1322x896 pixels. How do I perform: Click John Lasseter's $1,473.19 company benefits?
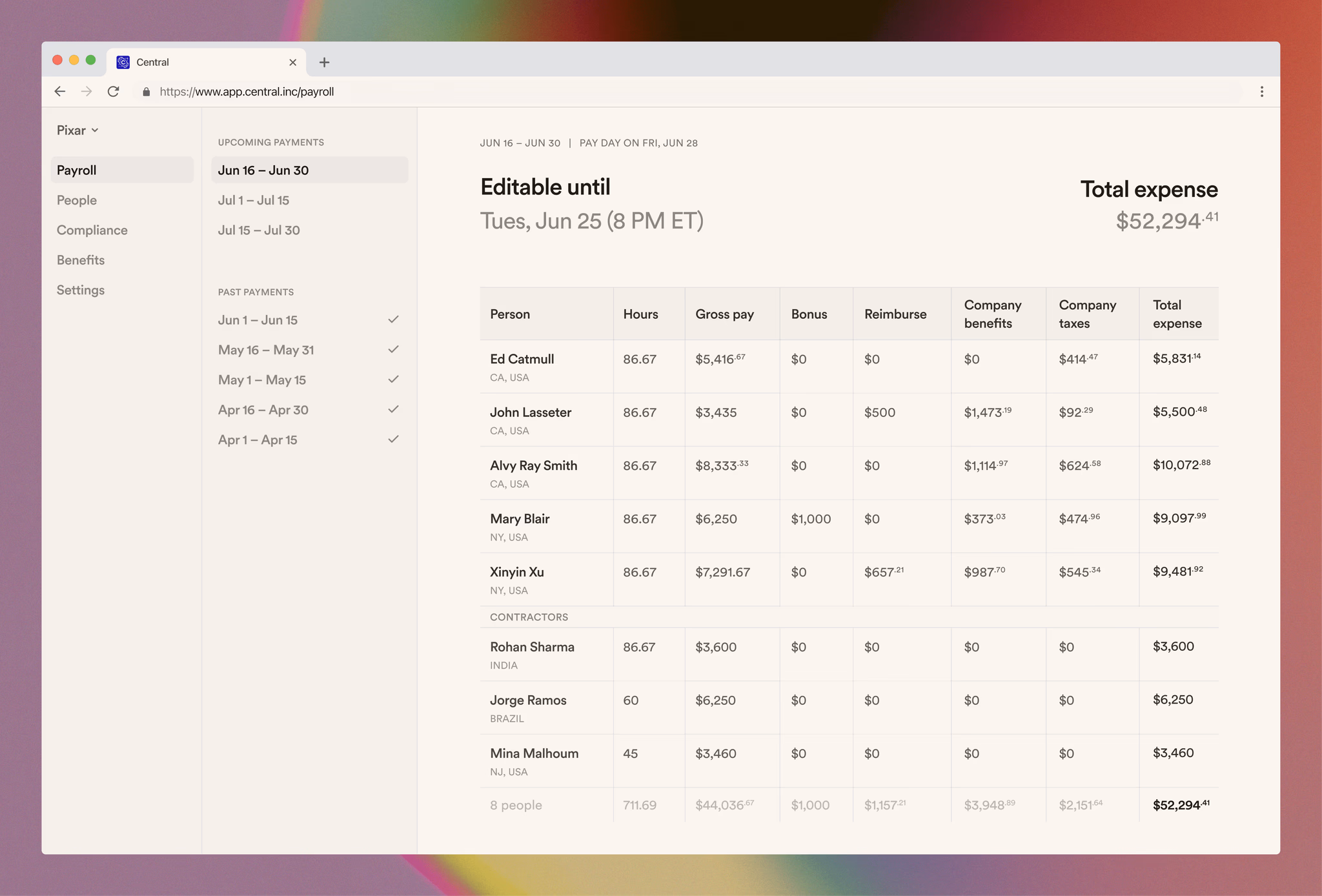pyautogui.click(x=988, y=412)
